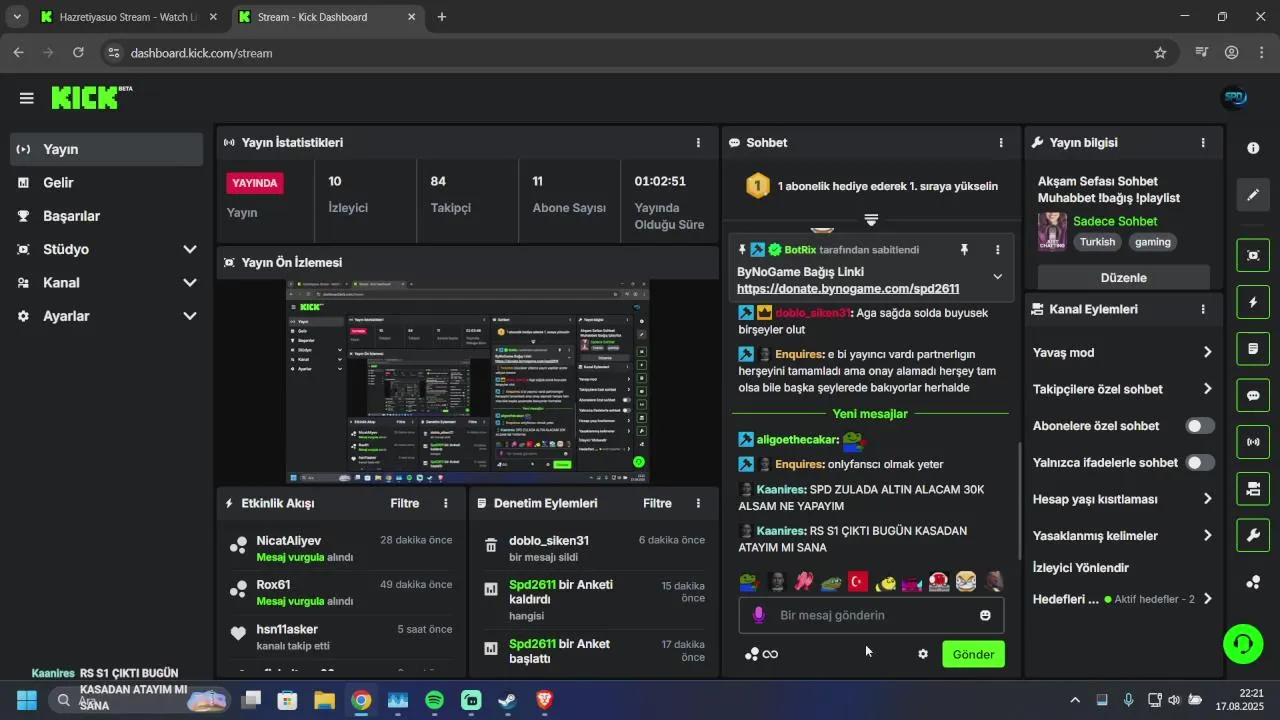The width and height of the screenshot is (1280, 720).
Task: Open Yasaklanmış kelimeler arrow
Action: click(x=1207, y=536)
